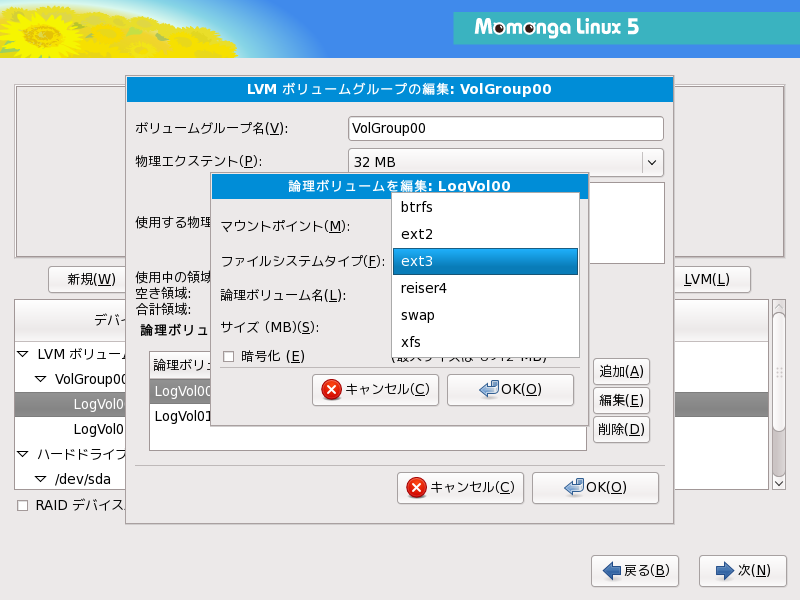Select the highlighted ext3 option

click(x=485, y=261)
